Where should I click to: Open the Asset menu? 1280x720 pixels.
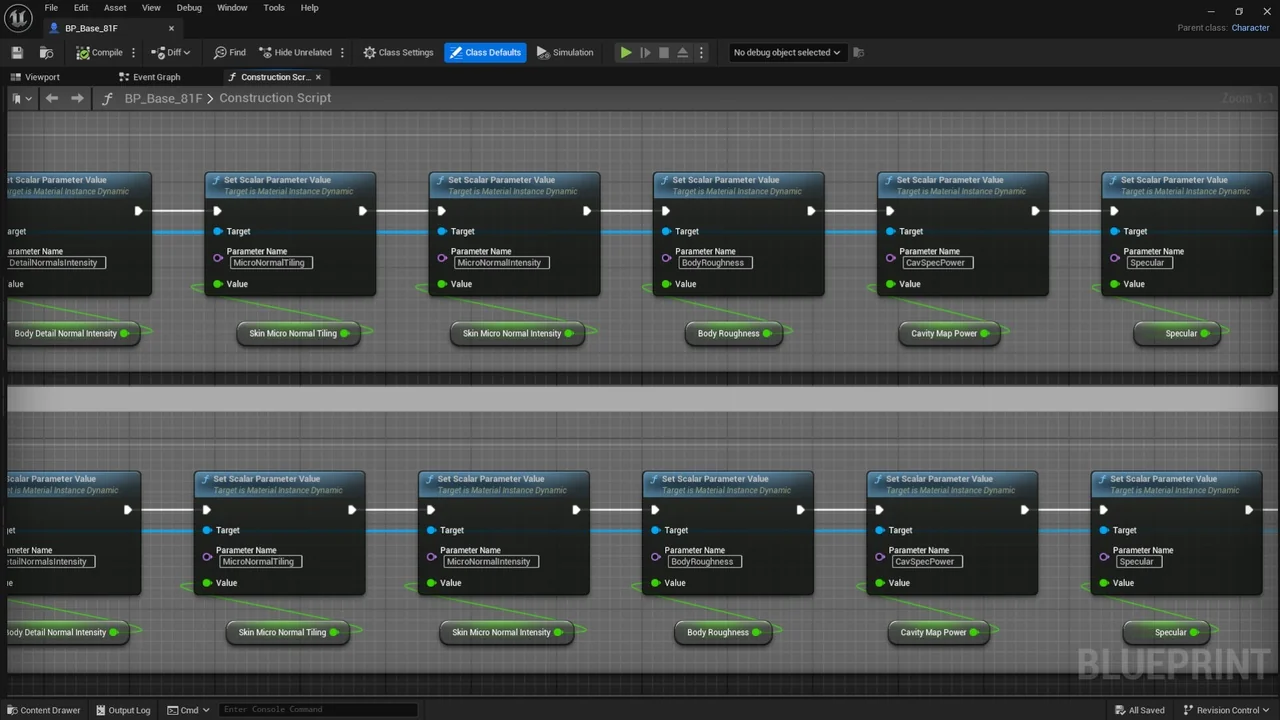(115, 8)
